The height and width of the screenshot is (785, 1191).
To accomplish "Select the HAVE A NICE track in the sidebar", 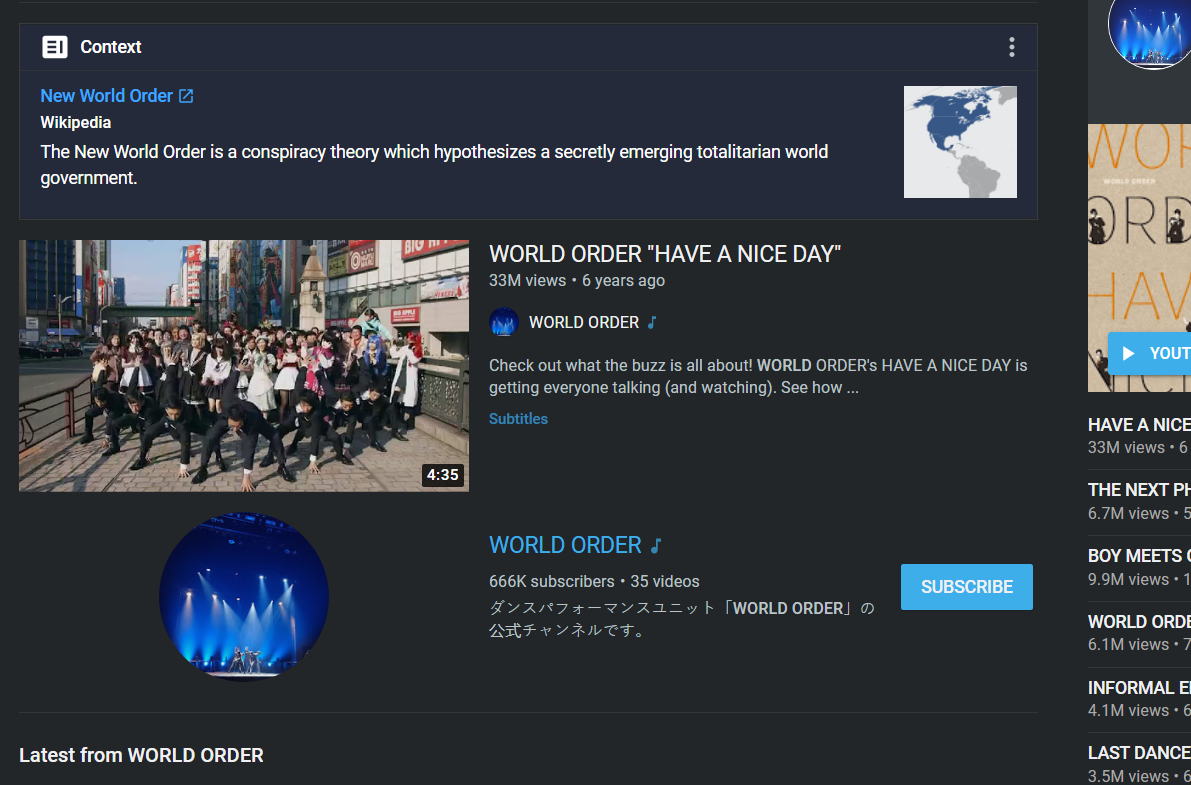I will 1139,435.
